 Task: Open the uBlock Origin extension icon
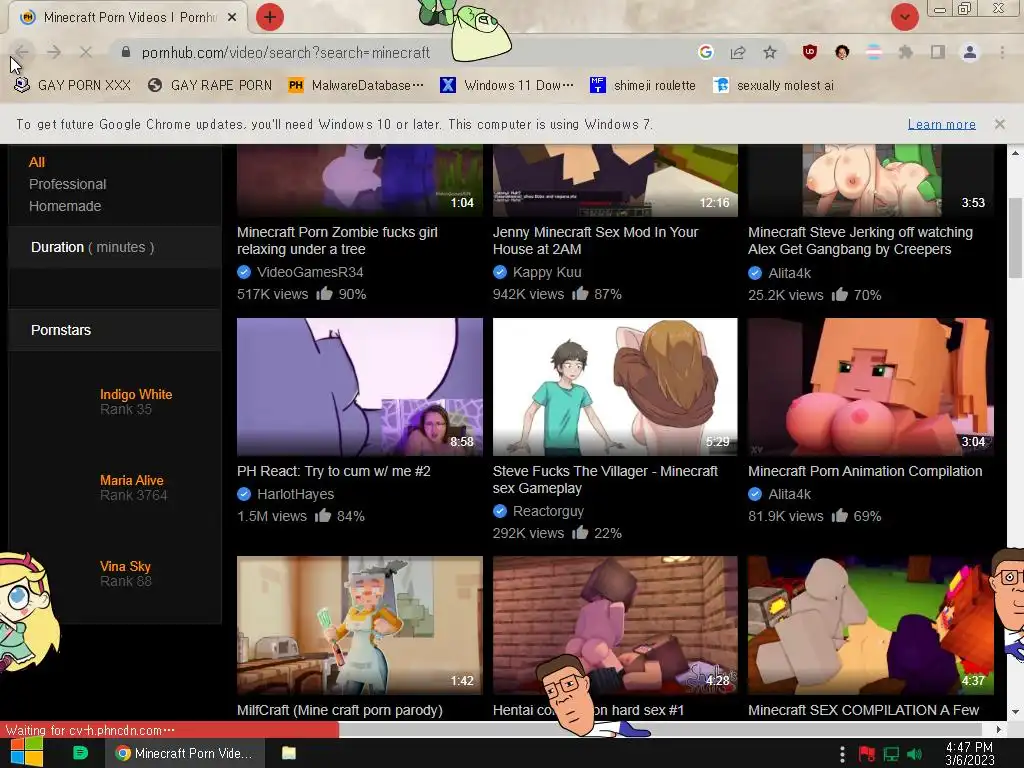810,52
